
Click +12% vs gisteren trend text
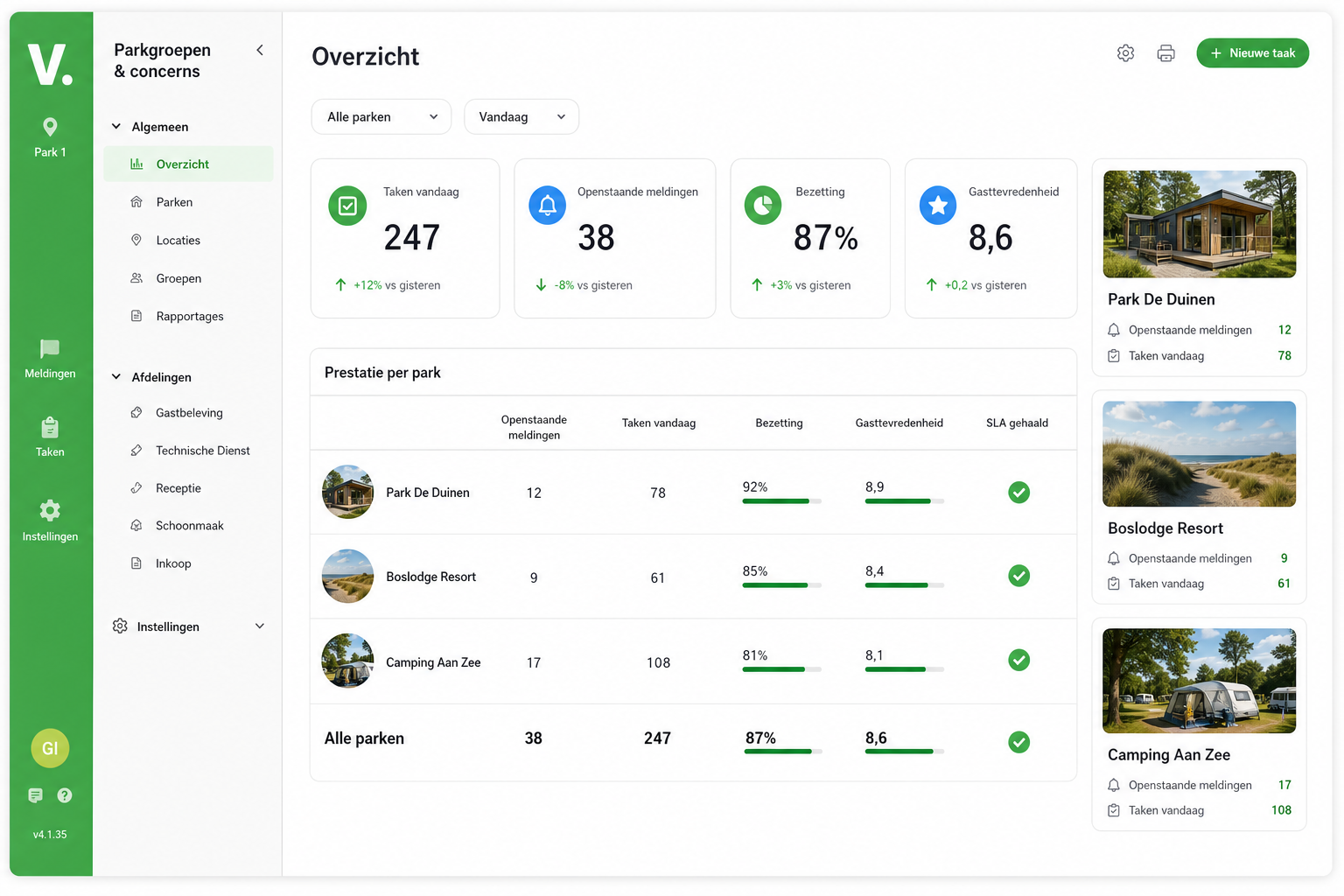pyautogui.click(x=396, y=285)
